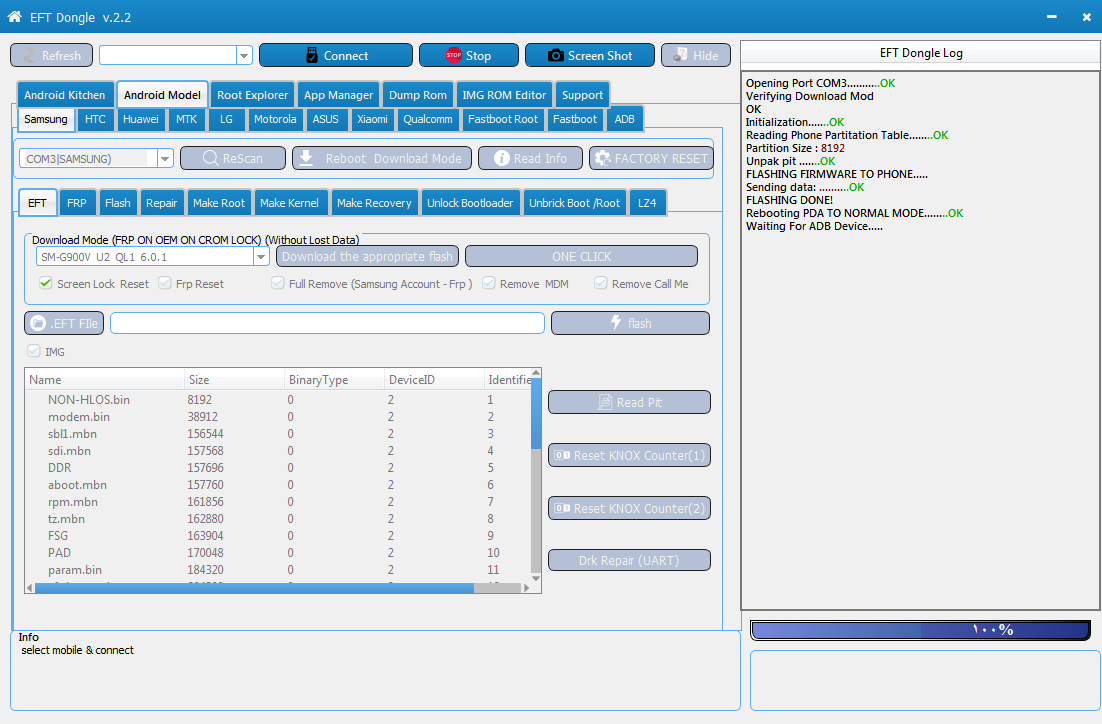Expand the COM3|SAMSUNG port dropdown
1102x724 pixels.
(165, 159)
